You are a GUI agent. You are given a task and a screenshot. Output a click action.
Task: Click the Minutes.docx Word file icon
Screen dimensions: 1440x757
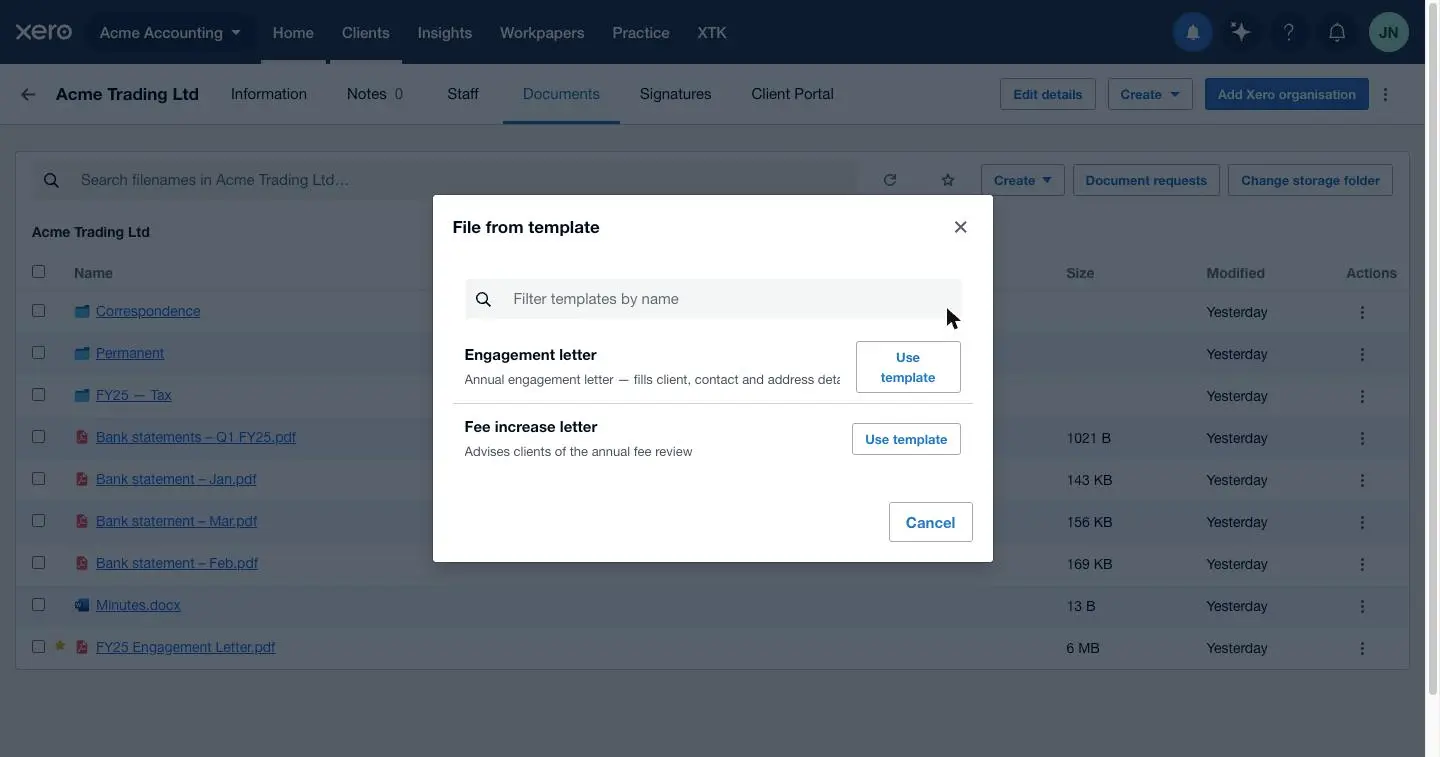82,605
